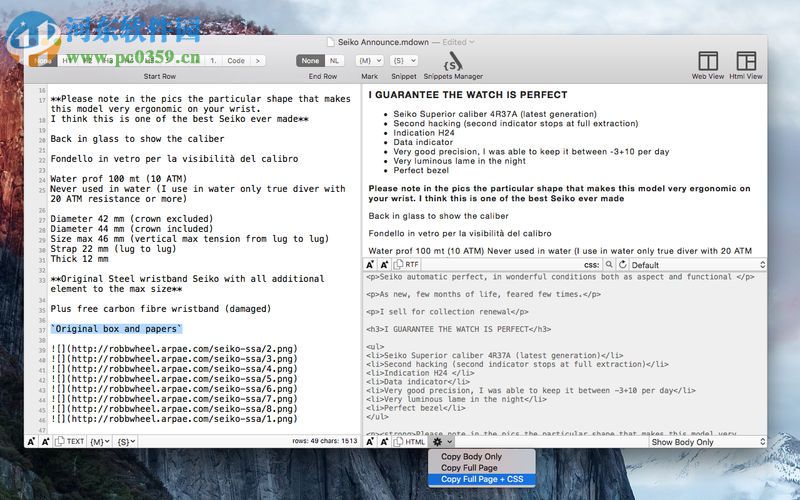Viewport: 800px width, 500px height.
Task: Open the Snippet {S} dropdown in toolbar
Action: coord(404,61)
